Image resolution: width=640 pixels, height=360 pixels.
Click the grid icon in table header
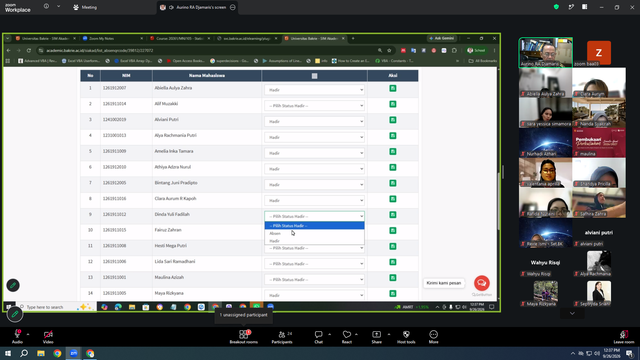point(314,76)
